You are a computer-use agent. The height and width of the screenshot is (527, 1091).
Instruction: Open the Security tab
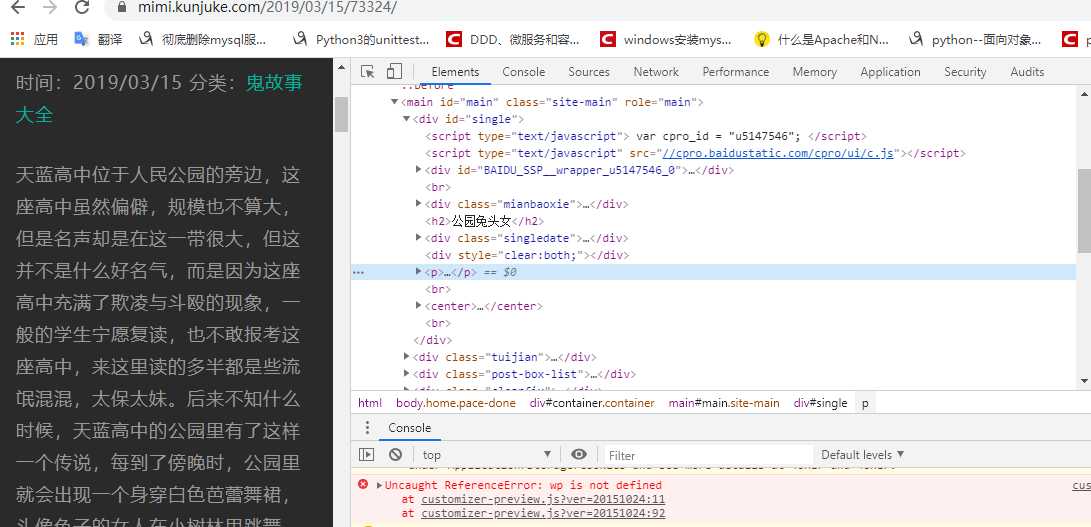[965, 72]
